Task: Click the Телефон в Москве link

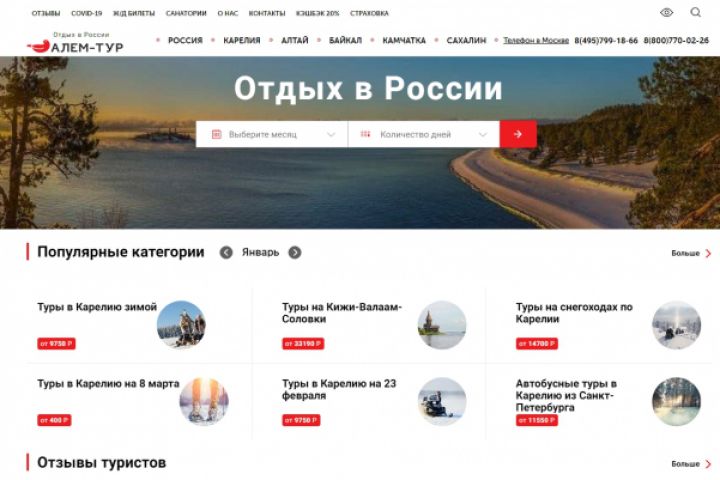Action: point(536,40)
